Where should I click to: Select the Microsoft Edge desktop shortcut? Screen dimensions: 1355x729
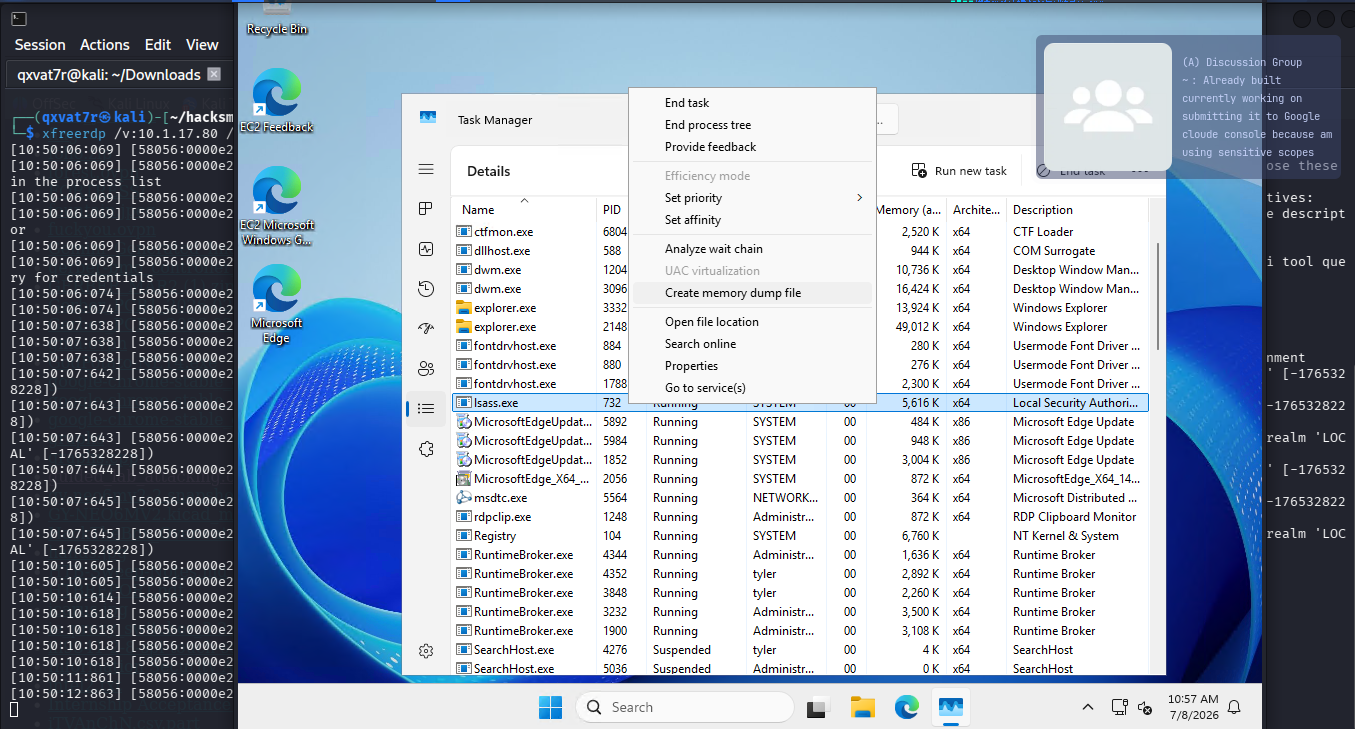coord(277,304)
